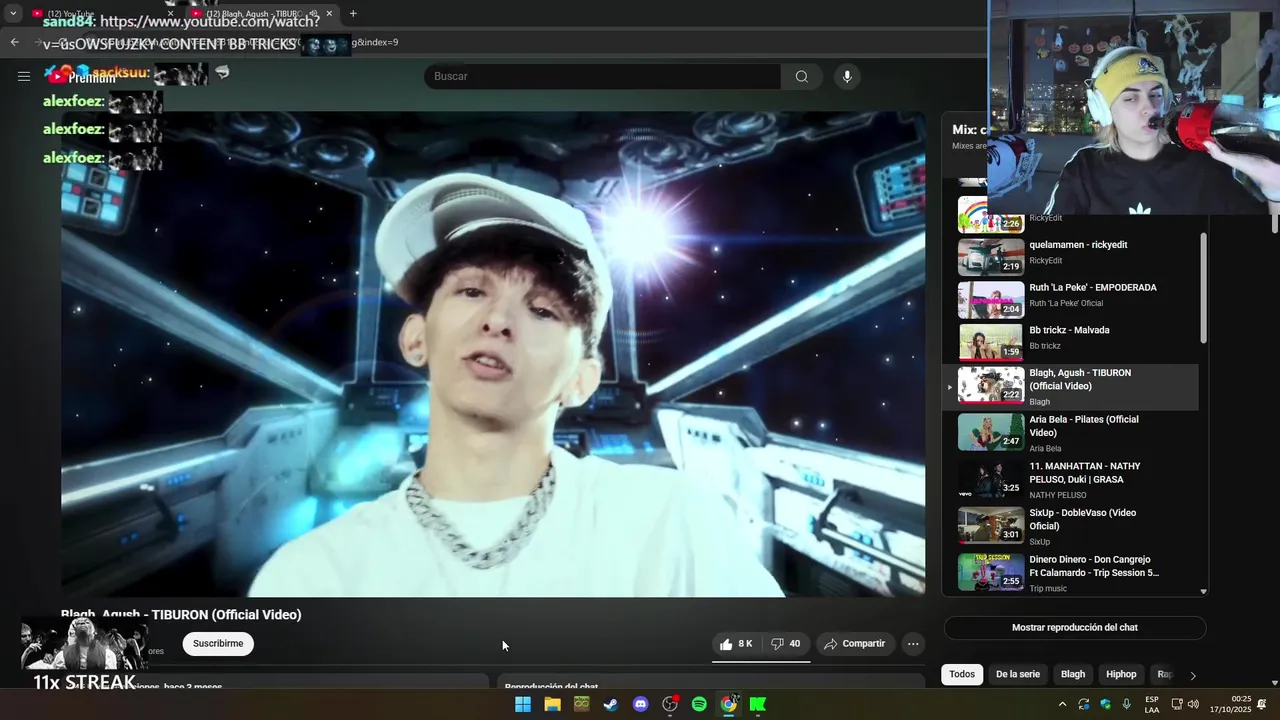Click the playlist scrollbar thumb
1280x720 pixels.
(1203, 288)
